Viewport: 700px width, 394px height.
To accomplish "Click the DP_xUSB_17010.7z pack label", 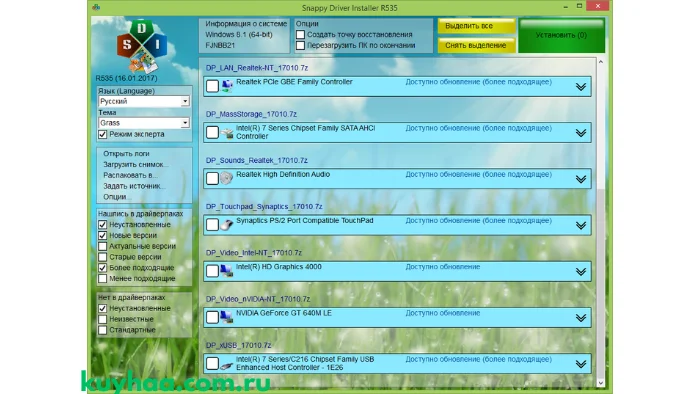I will tap(238, 345).
